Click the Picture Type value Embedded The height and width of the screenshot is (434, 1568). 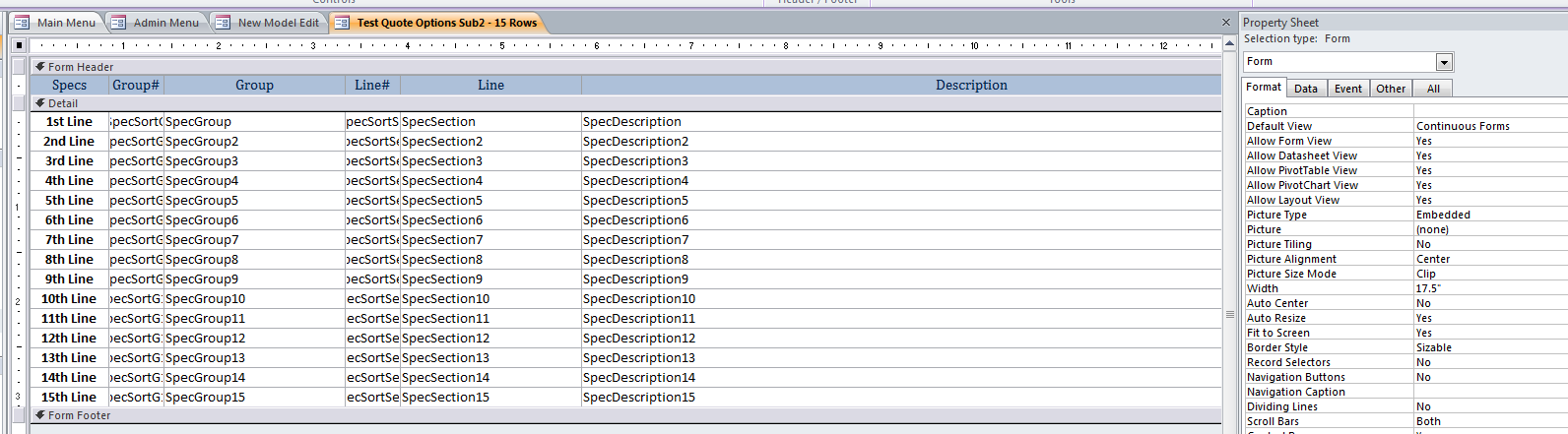[x=1490, y=215]
